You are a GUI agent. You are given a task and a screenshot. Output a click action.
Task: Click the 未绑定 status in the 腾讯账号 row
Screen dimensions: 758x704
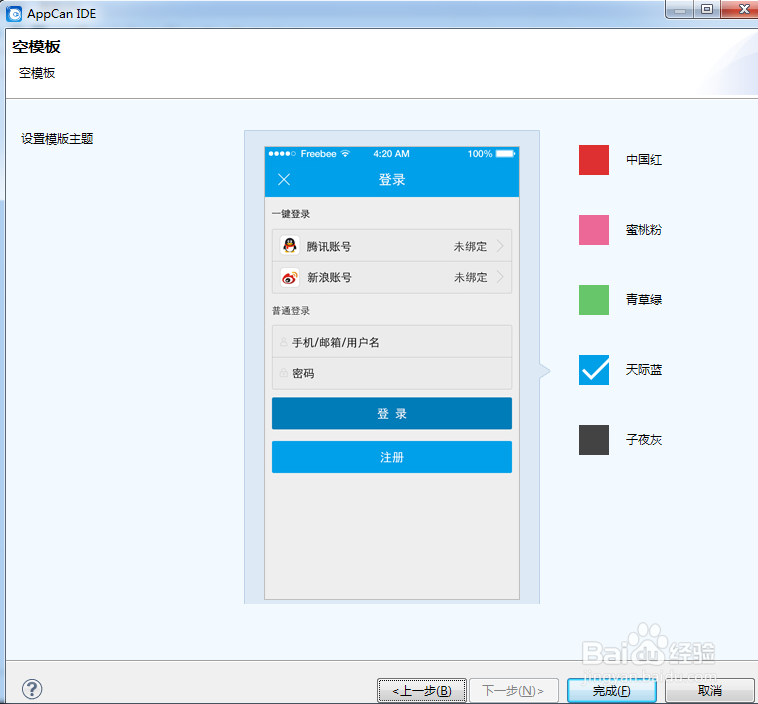(470, 247)
